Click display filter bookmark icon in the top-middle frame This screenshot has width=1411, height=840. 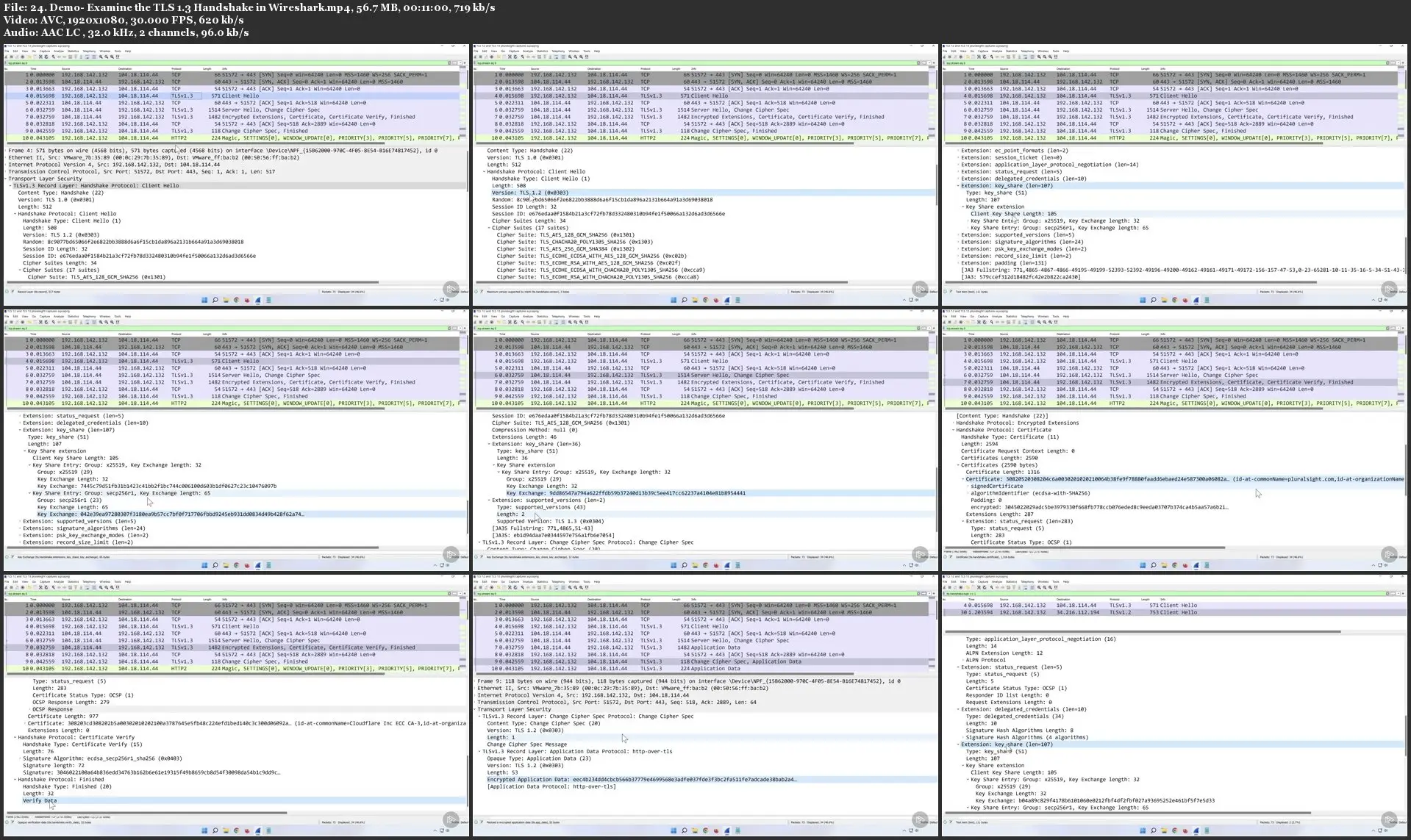point(476,63)
